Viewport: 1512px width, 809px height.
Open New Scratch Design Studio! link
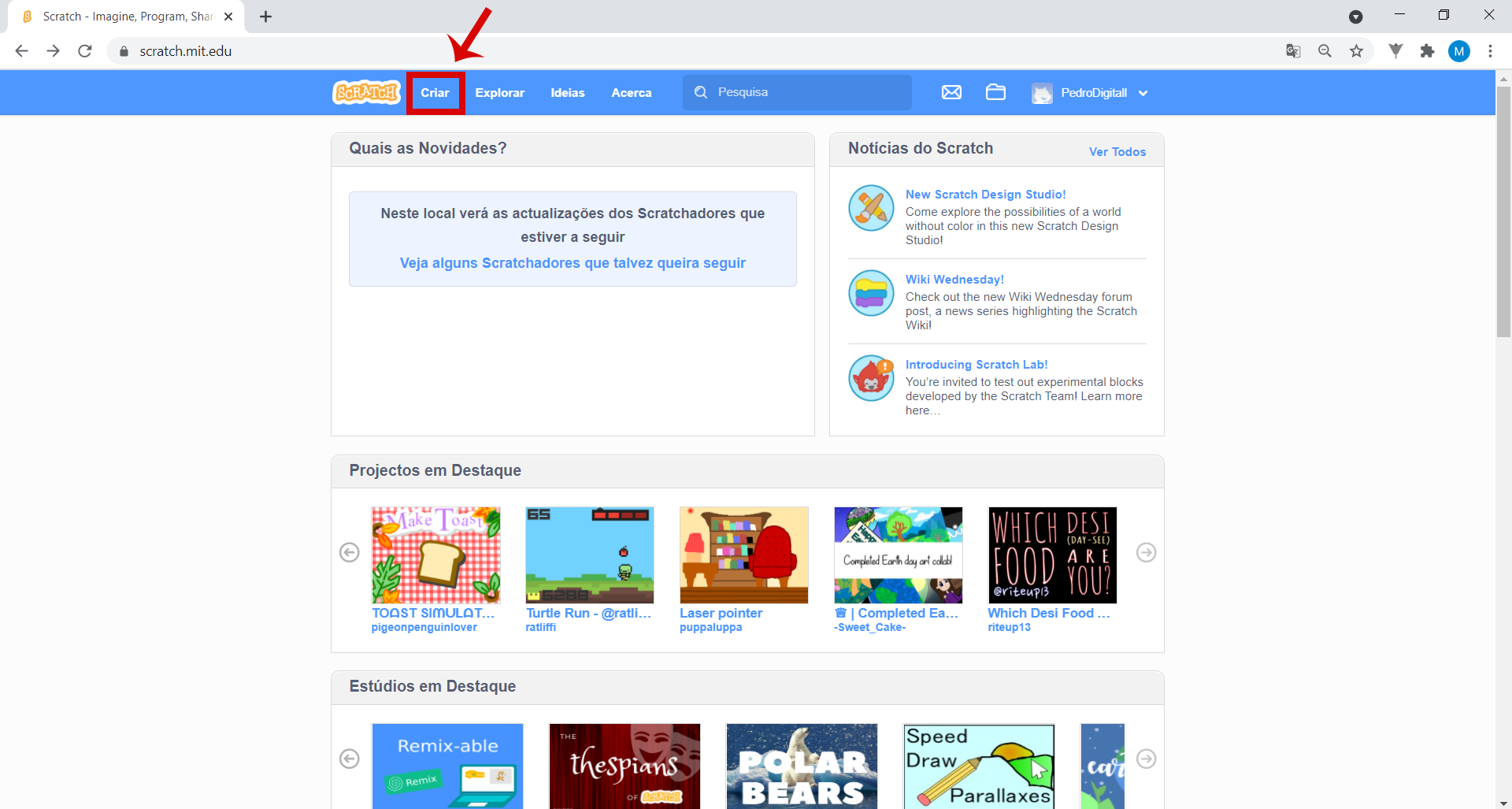click(x=985, y=195)
